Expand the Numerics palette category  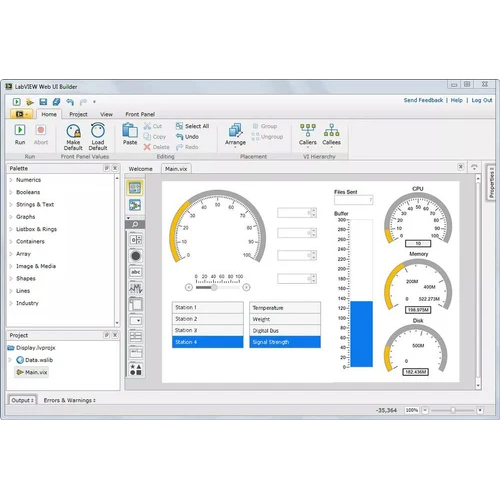[11, 180]
